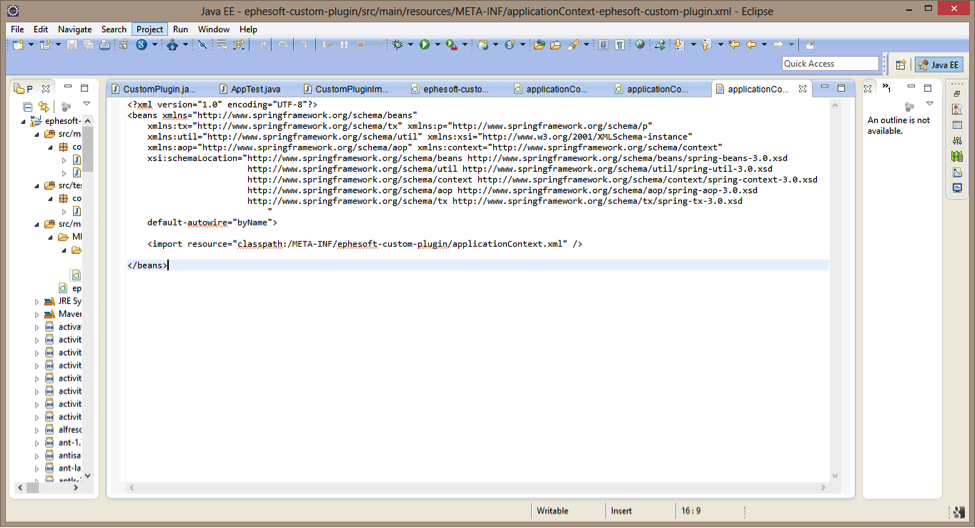Minimize the Package Explorer view
This screenshot has width=975, height=528.
68,87
